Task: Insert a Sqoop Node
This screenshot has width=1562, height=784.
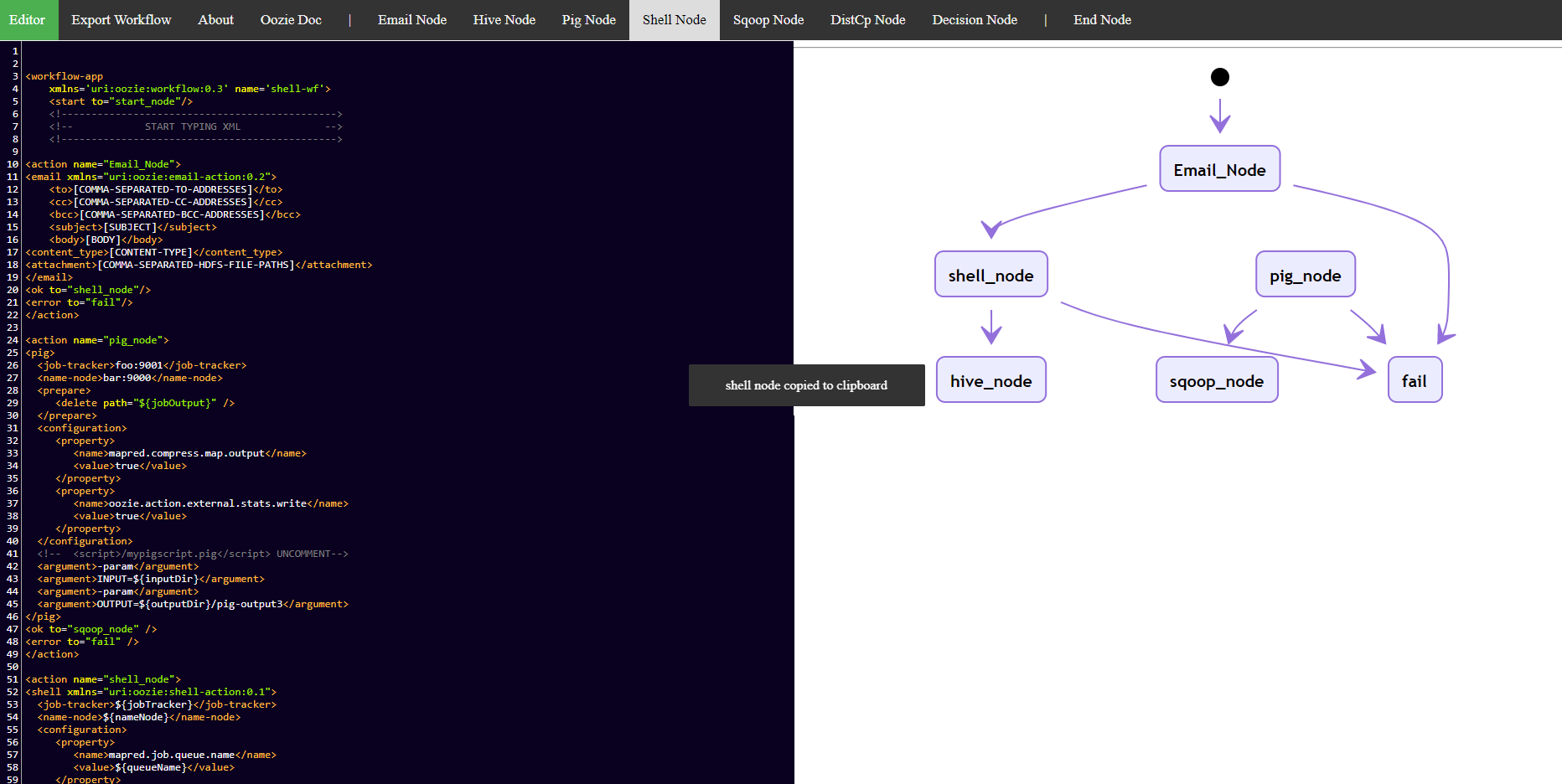Action: (768, 19)
